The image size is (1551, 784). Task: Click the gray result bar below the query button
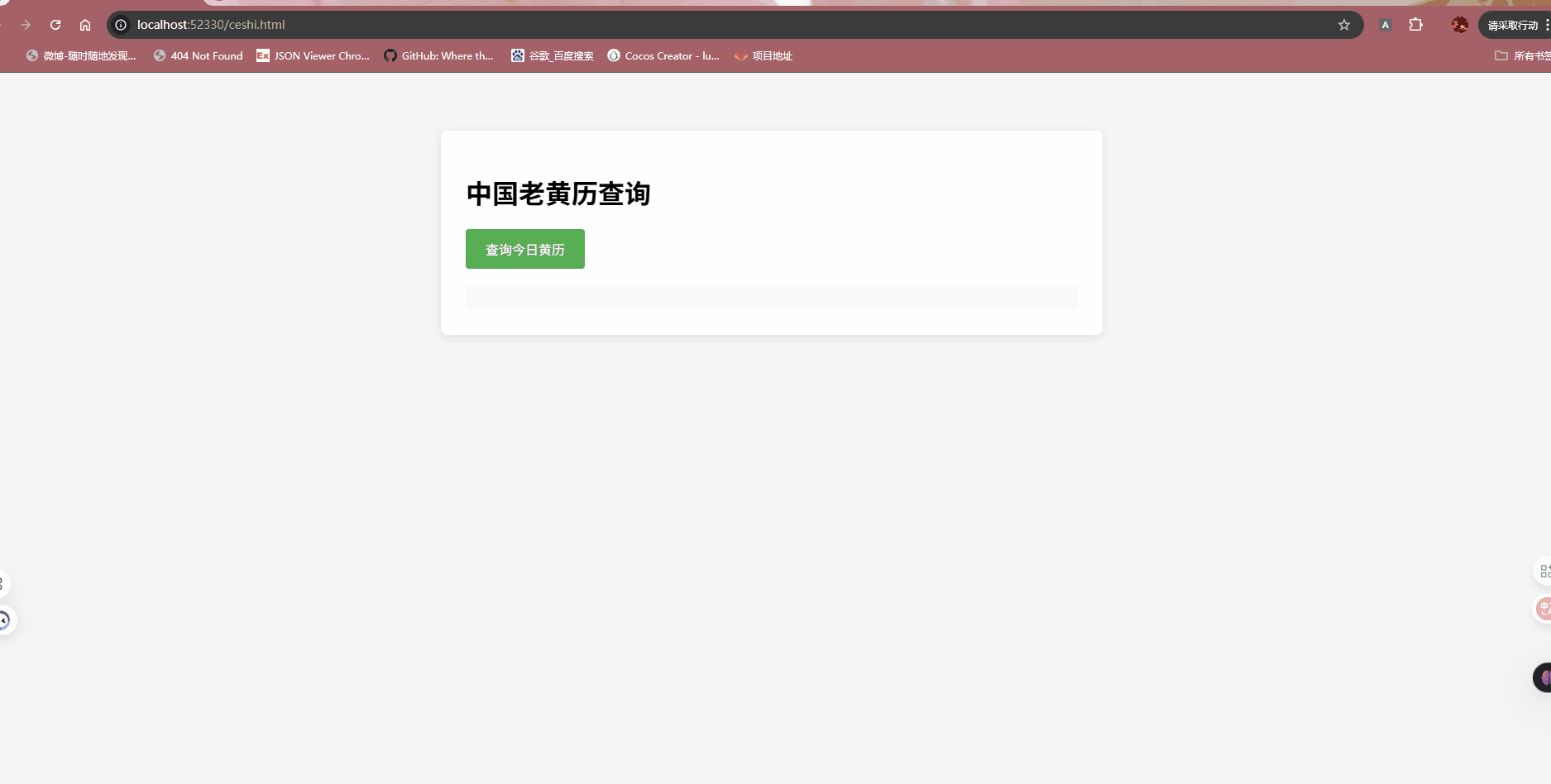771,297
